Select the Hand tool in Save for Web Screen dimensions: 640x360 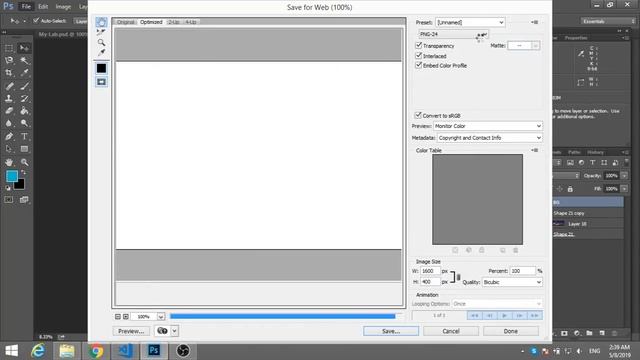point(101,22)
